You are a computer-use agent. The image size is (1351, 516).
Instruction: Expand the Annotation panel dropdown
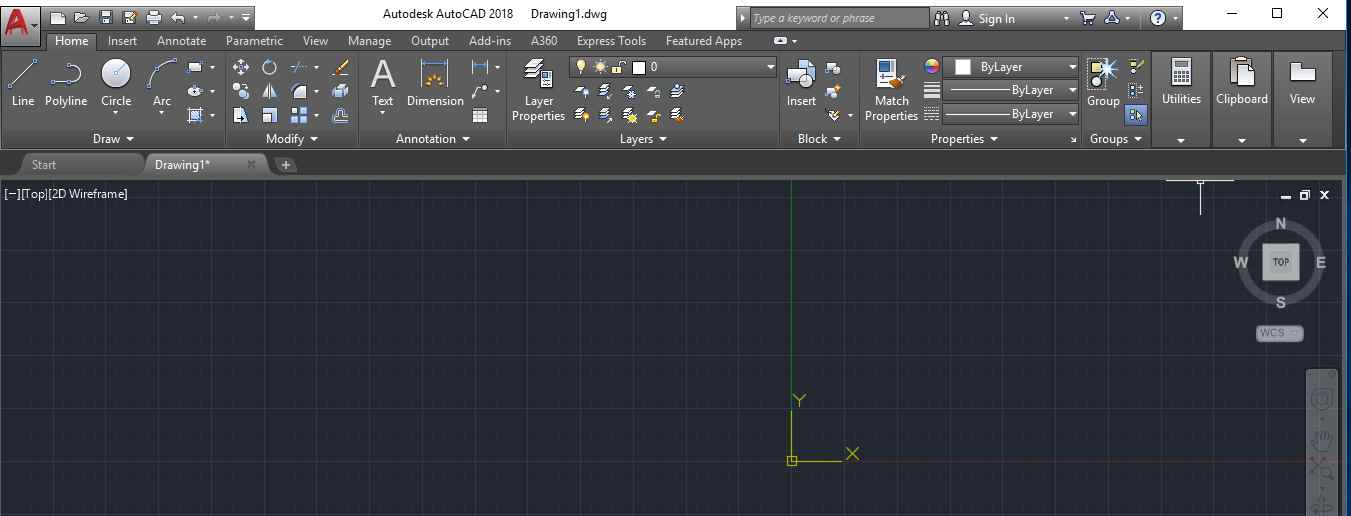[x=432, y=139]
